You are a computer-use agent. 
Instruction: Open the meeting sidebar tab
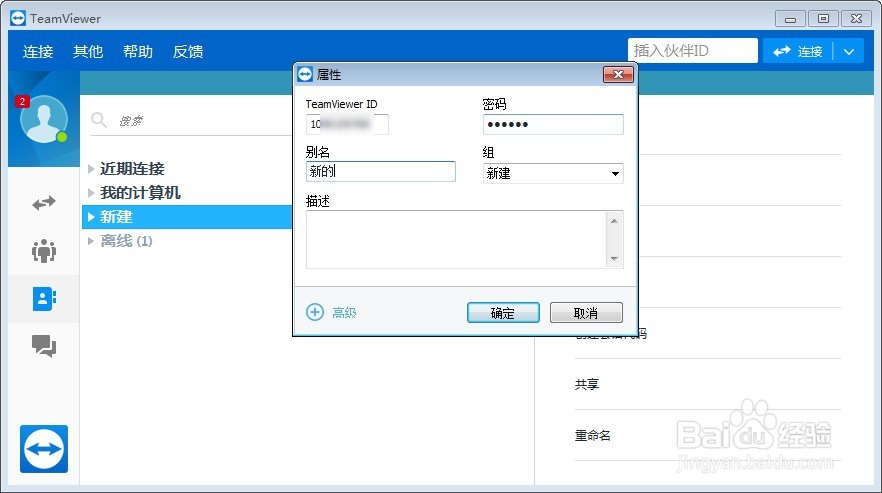point(44,251)
